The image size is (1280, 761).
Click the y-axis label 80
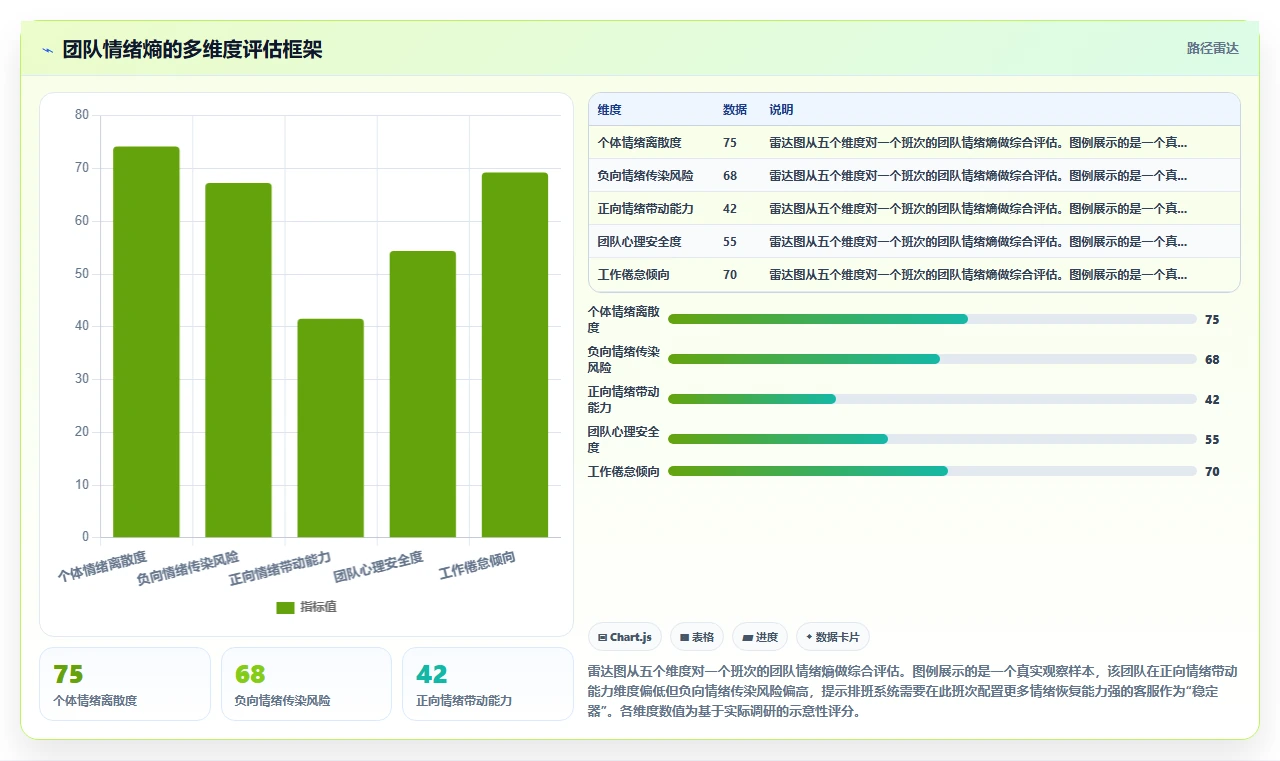pos(82,115)
